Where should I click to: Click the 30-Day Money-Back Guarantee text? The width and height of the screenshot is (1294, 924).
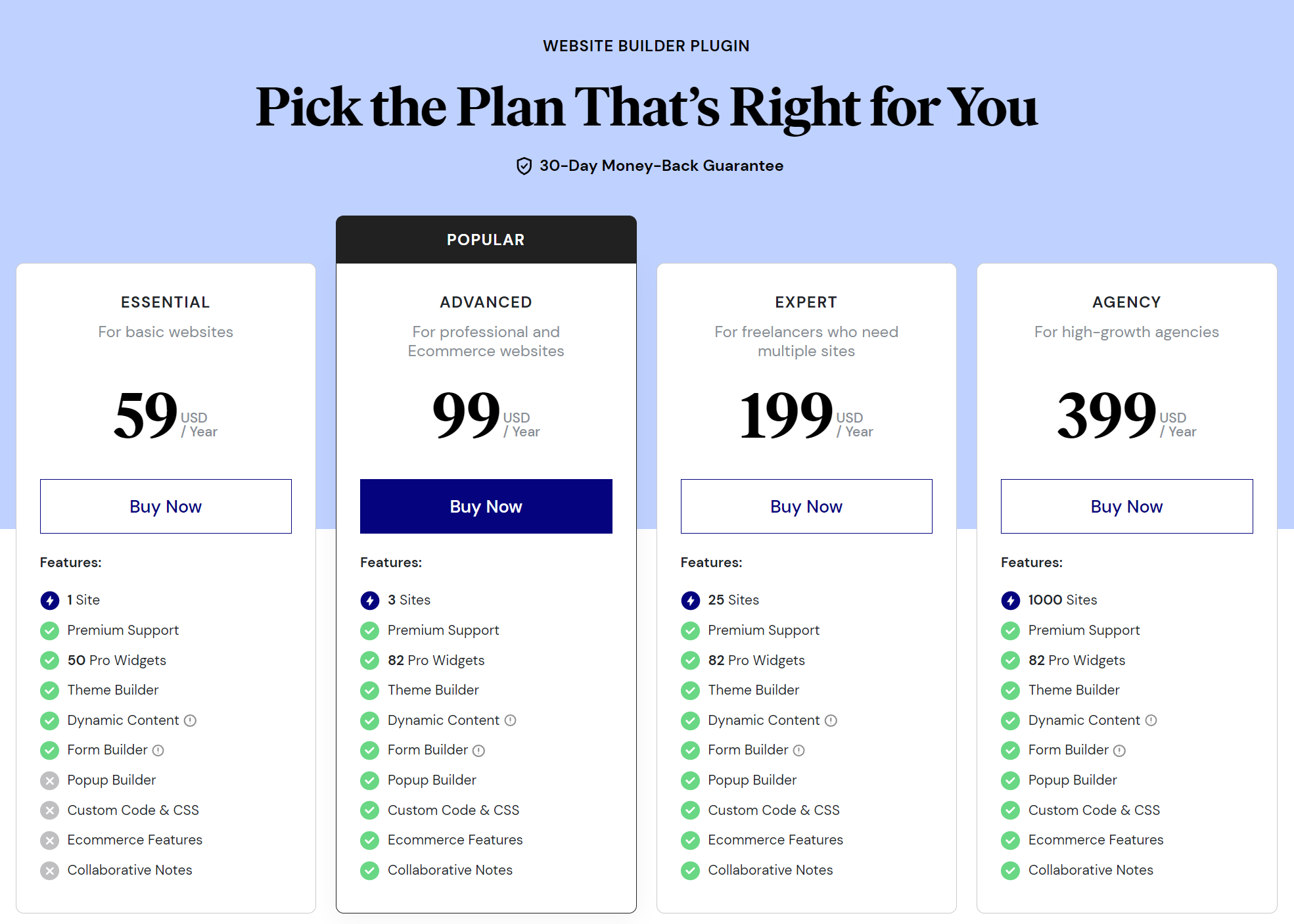pos(661,166)
